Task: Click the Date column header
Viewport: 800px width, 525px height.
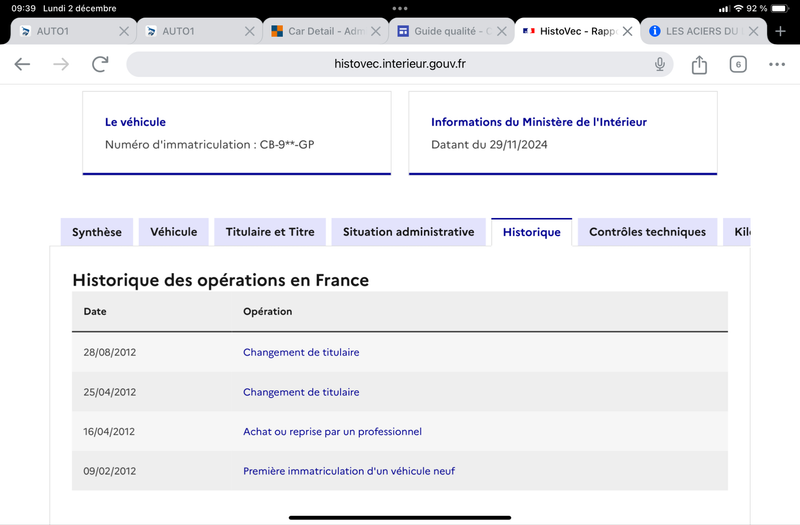Action: 95,311
